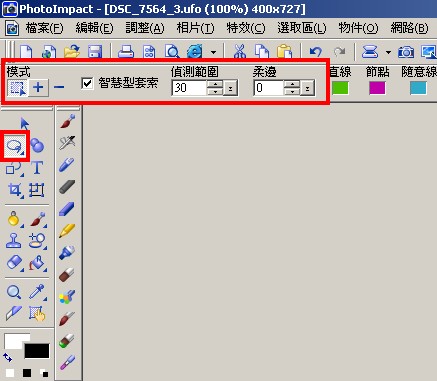Click blue 隨意線 color swatch
This screenshot has width=437, height=381.
tap(418, 88)
